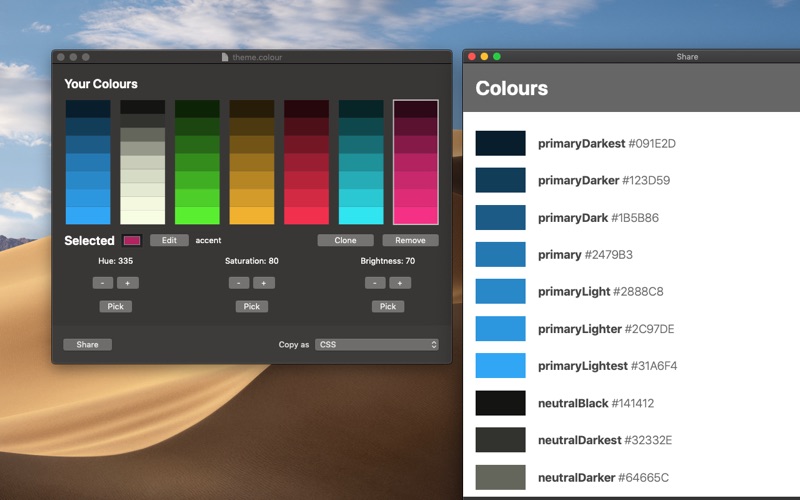This screenshot has height=500, width=800.
Task: Click the Clone button
Action: 345,240
